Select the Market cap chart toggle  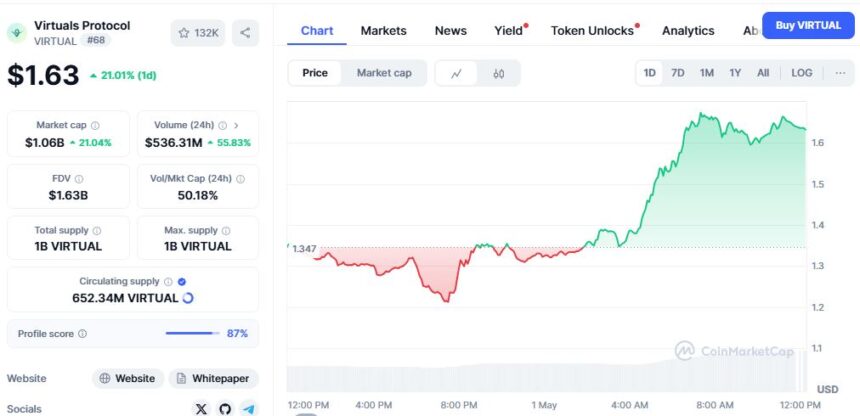pyautogui.click(x=384, y=73)
